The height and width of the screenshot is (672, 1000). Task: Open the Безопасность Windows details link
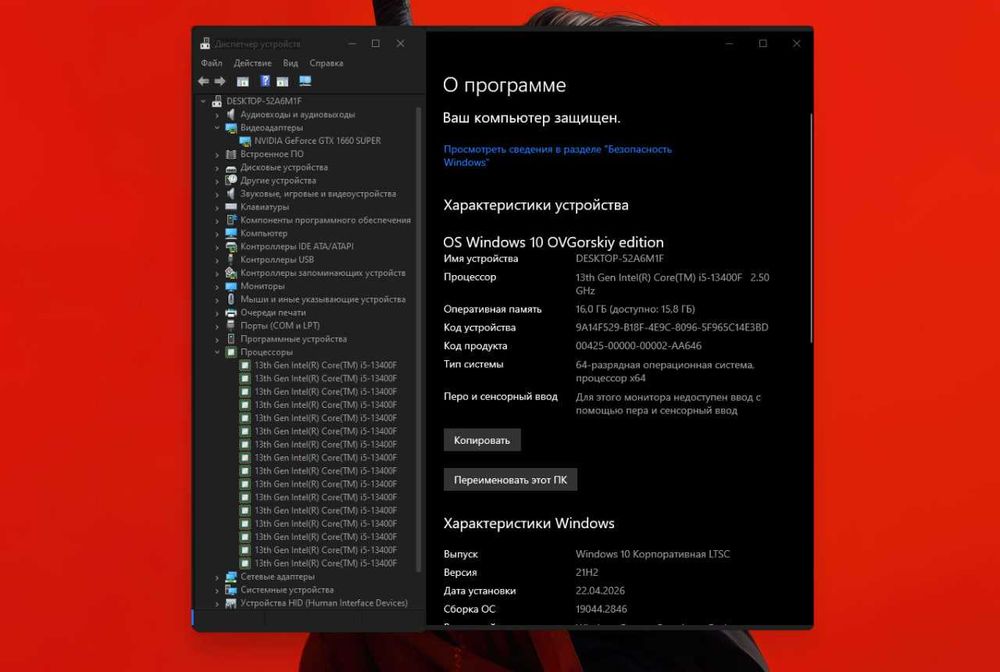[x=557, y=156]
